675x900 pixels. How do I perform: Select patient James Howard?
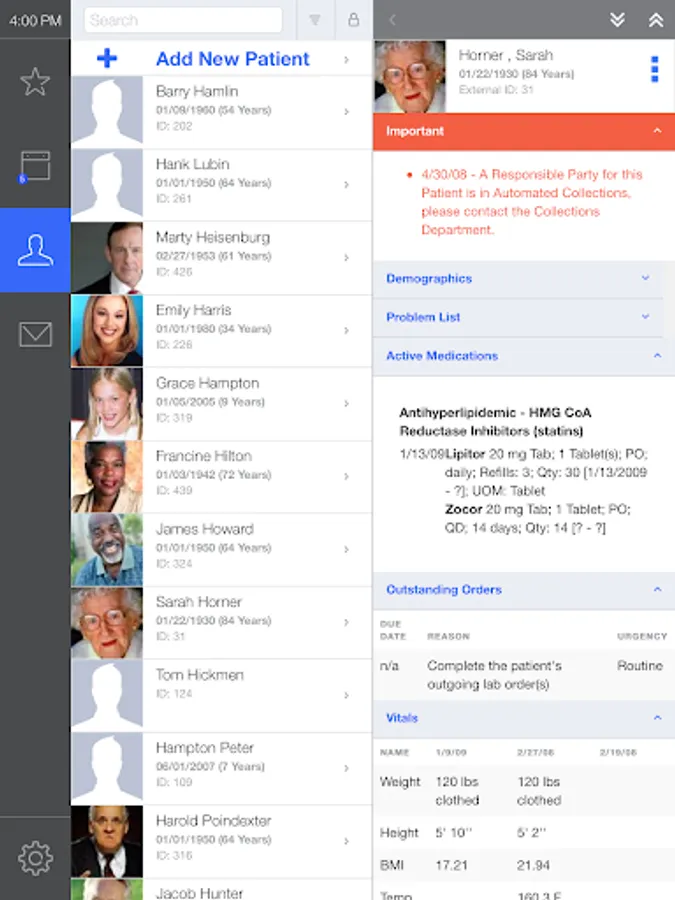221,549
